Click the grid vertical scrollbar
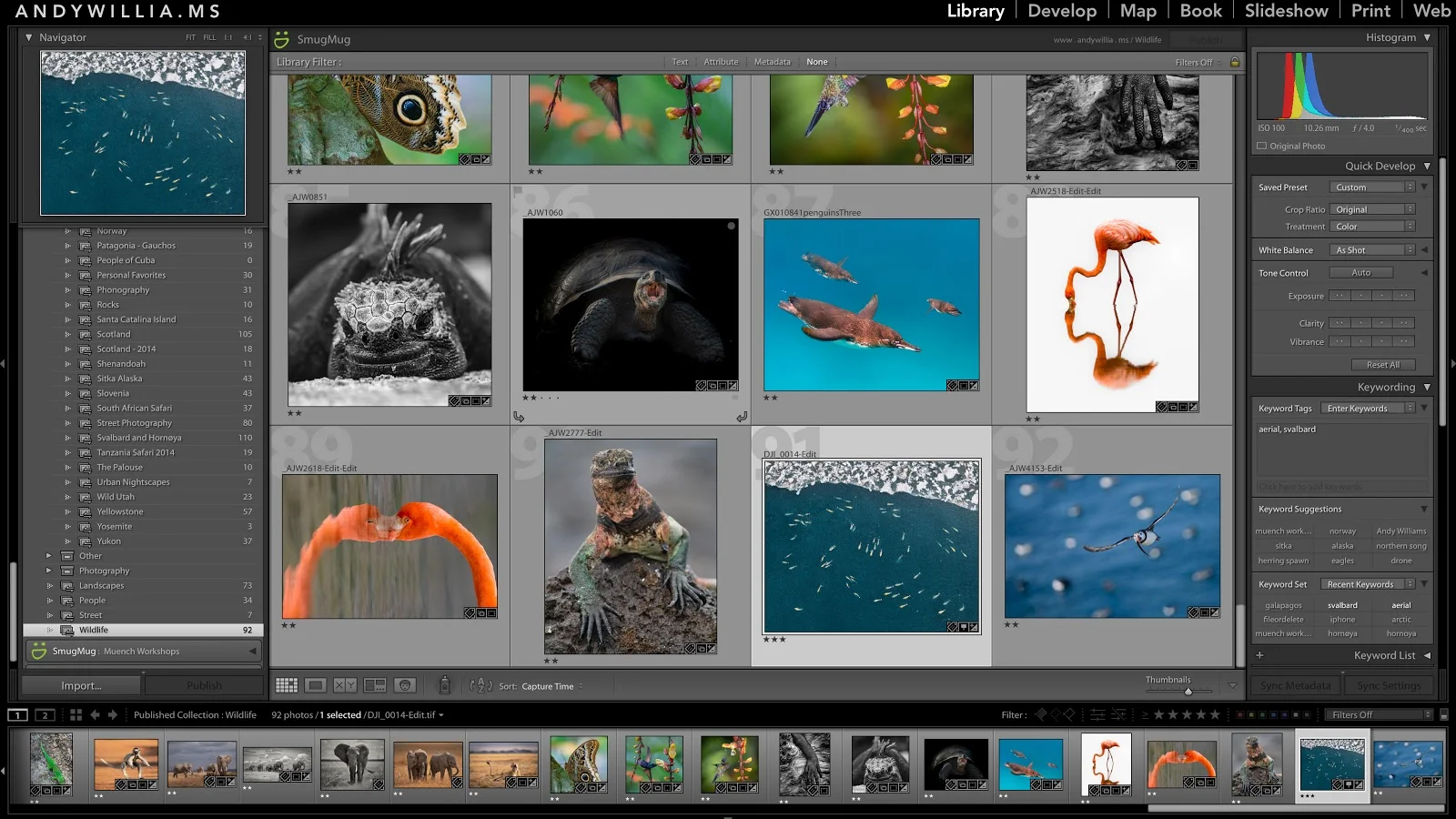This screenshot has width=1456, height=819. [1239, 636]
